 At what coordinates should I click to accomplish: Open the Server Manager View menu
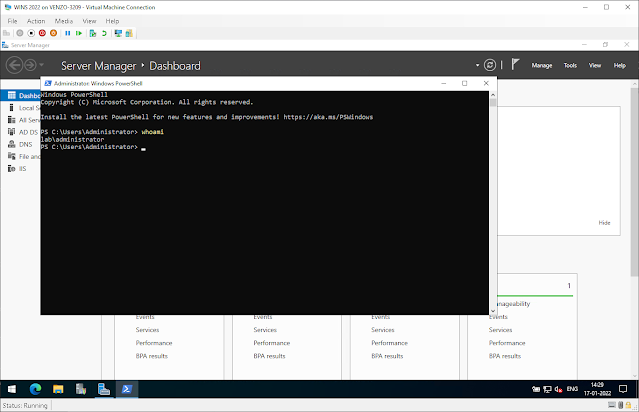coord(595,65)
